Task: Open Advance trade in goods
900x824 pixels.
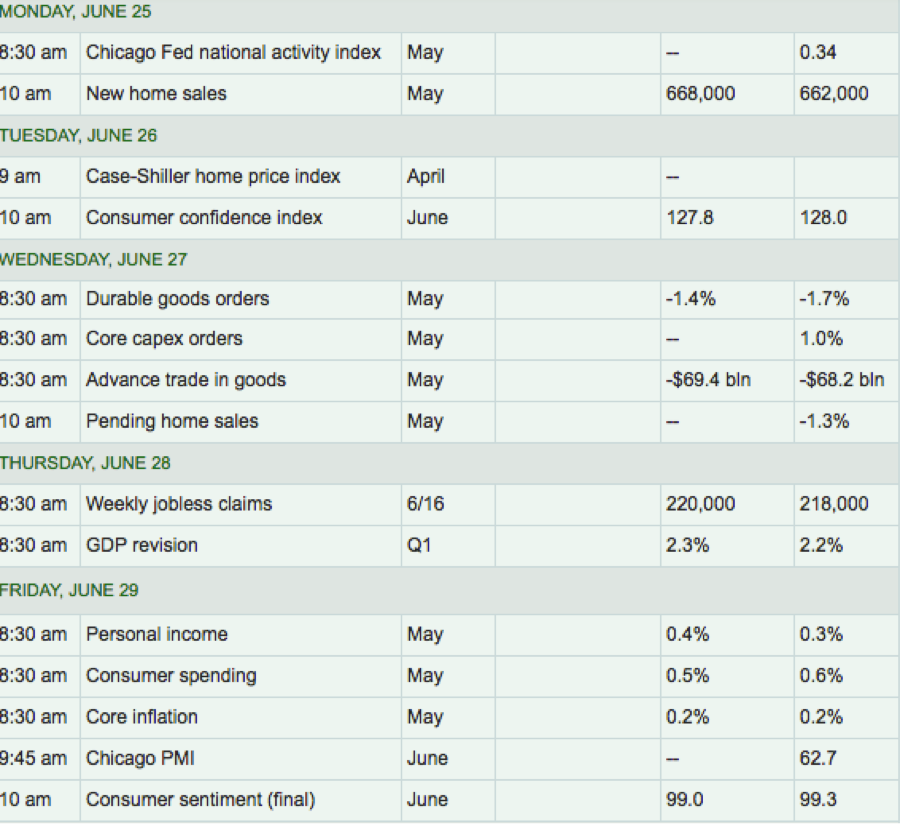Action: (x=186, y=380)
